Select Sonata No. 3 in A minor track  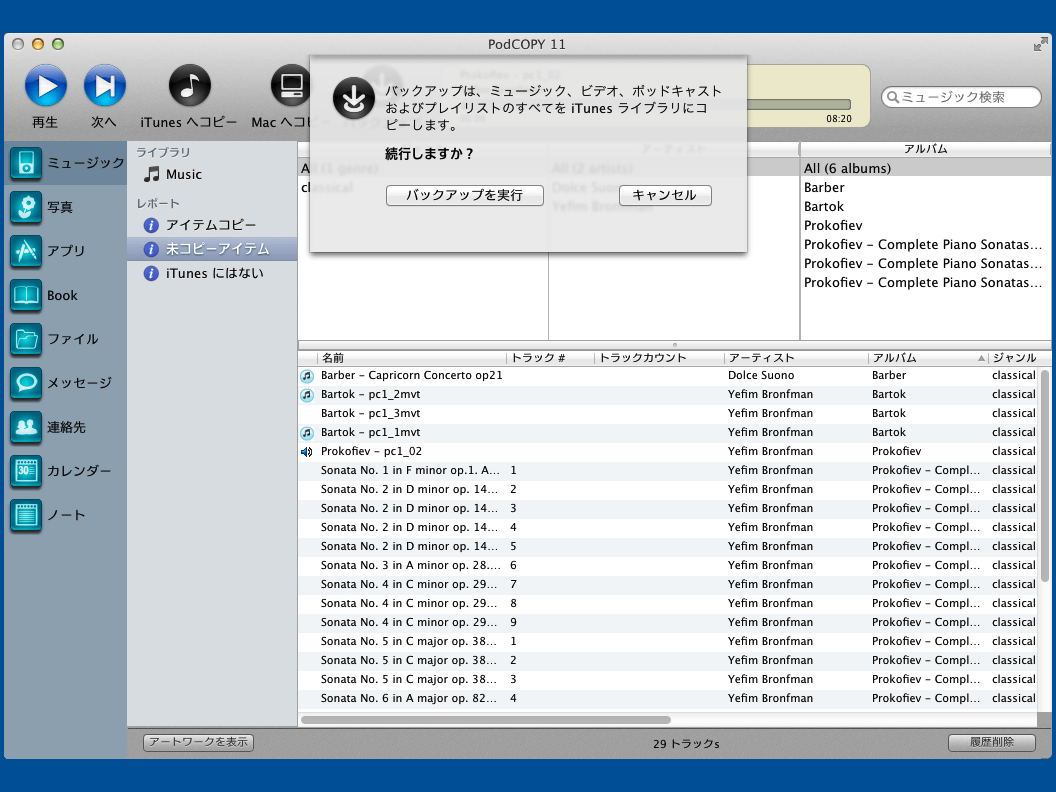tap(669, 565)
